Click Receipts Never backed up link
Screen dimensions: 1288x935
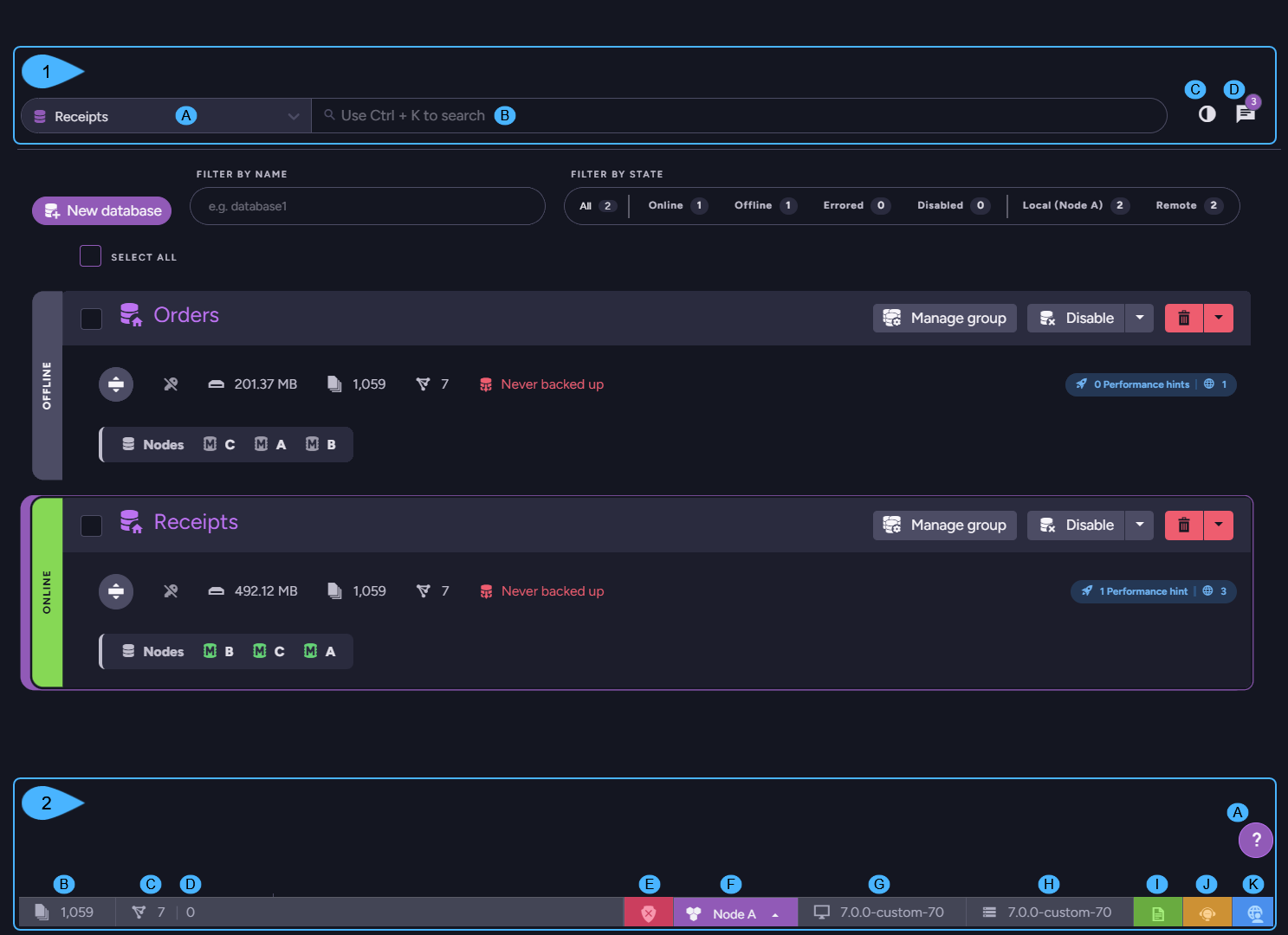click(x=541, y=591)
